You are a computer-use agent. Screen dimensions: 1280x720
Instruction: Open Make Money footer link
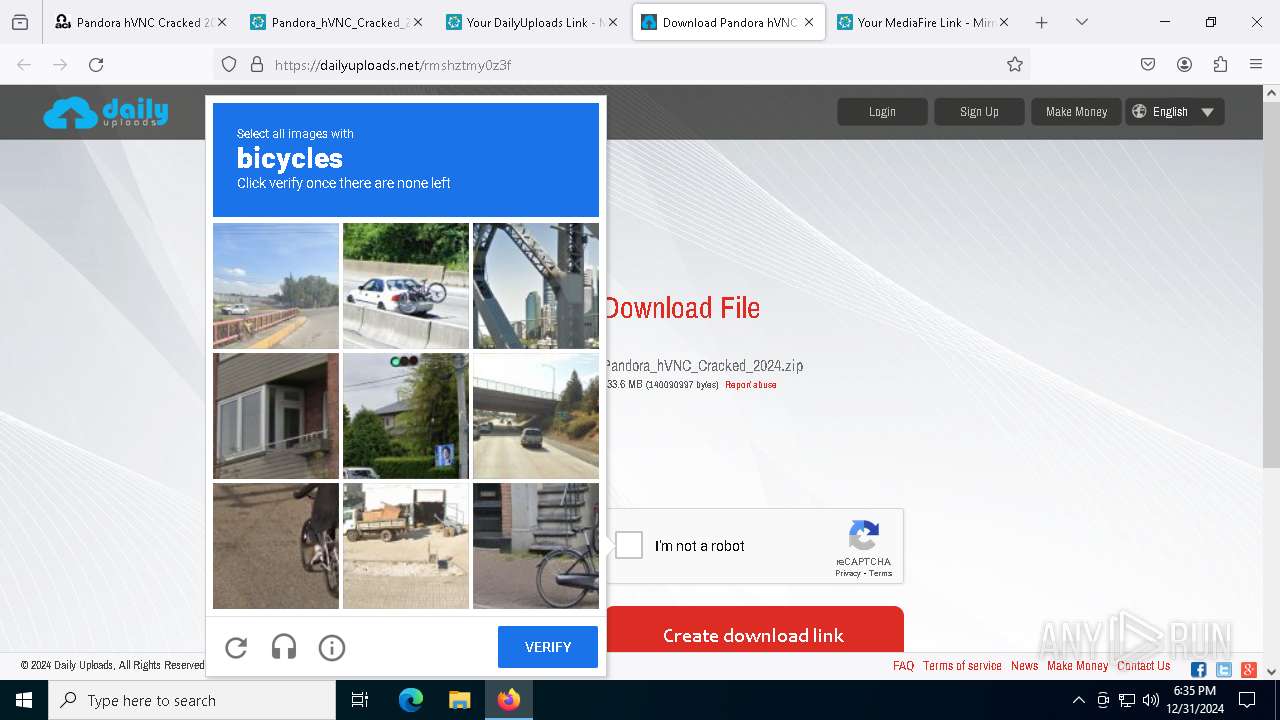tap(1077, 666)
